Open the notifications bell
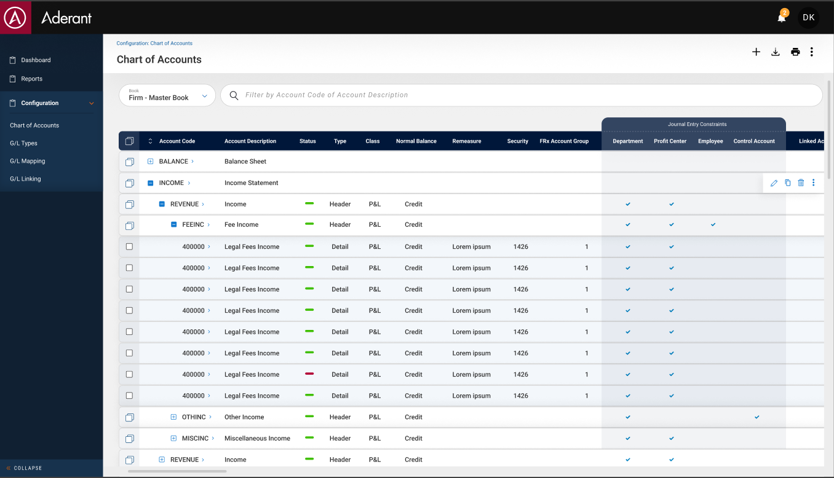 tap(781, 17)
